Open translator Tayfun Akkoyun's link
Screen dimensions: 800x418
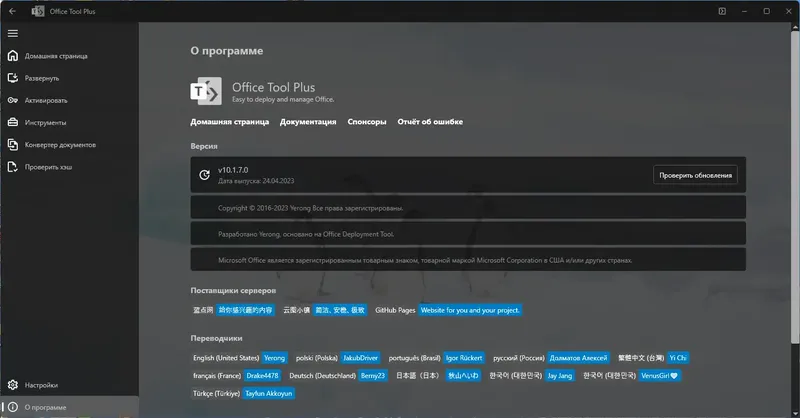269,394
